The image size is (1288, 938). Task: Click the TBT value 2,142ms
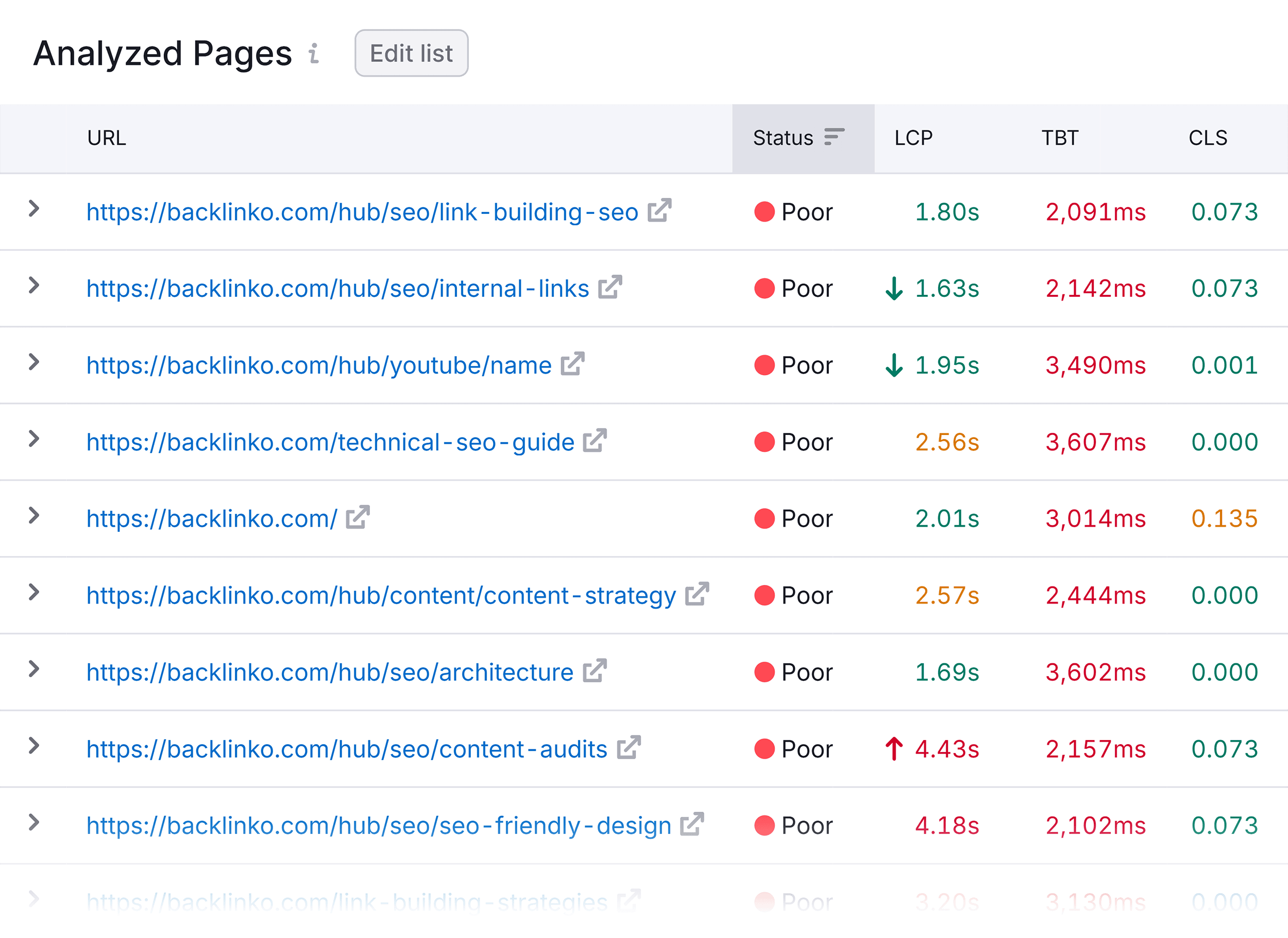coord(1096,289)
